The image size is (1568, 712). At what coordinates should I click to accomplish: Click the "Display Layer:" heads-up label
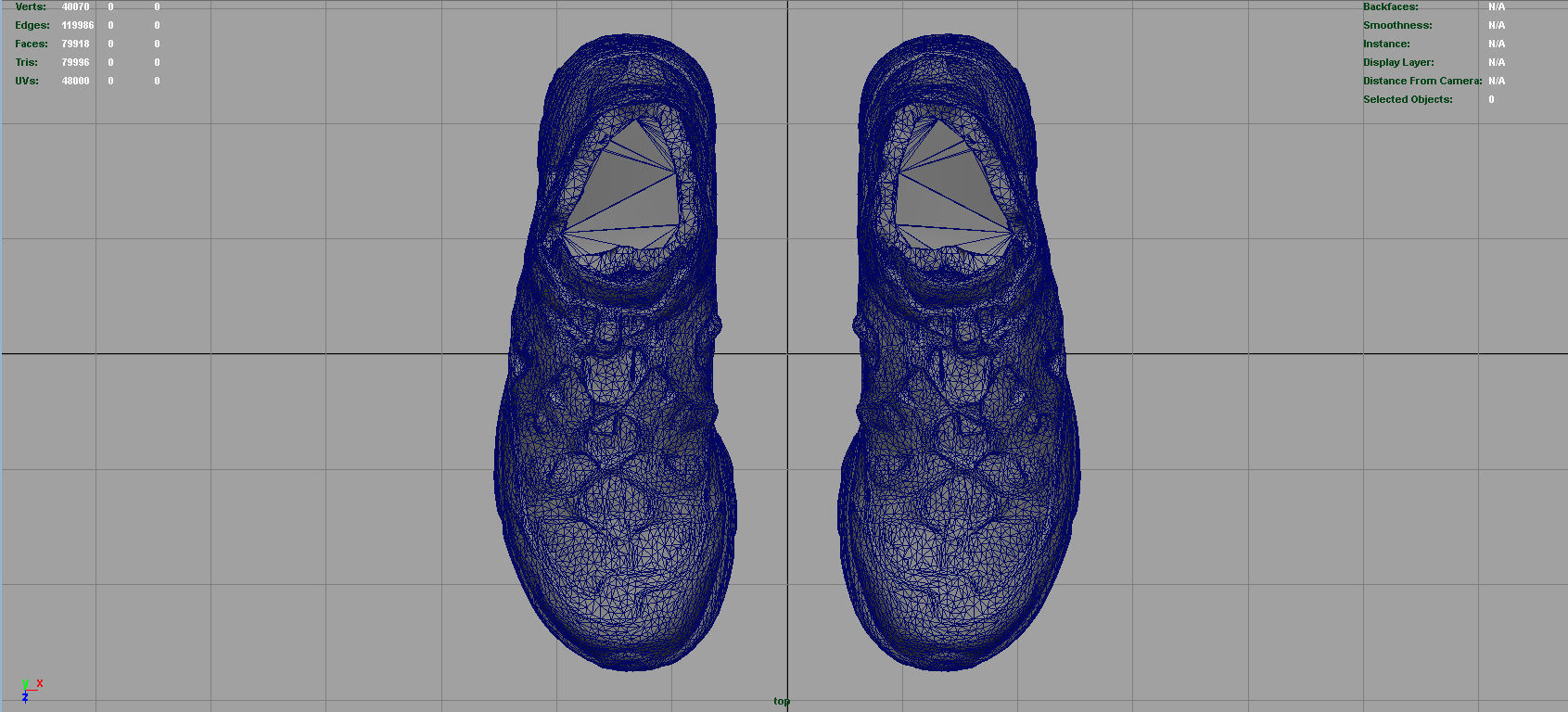tap(1398, 62)
